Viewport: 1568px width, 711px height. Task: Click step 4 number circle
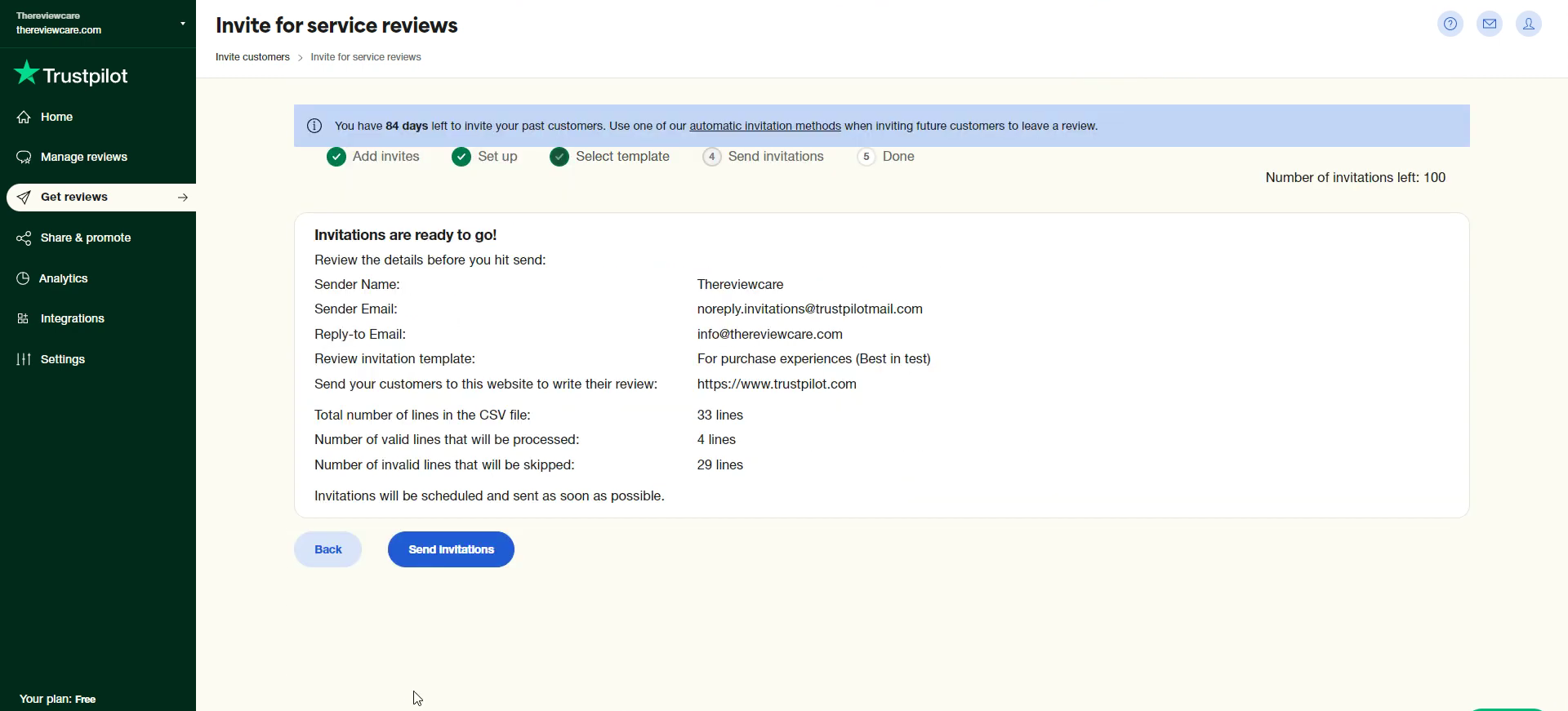pos(712,157)
